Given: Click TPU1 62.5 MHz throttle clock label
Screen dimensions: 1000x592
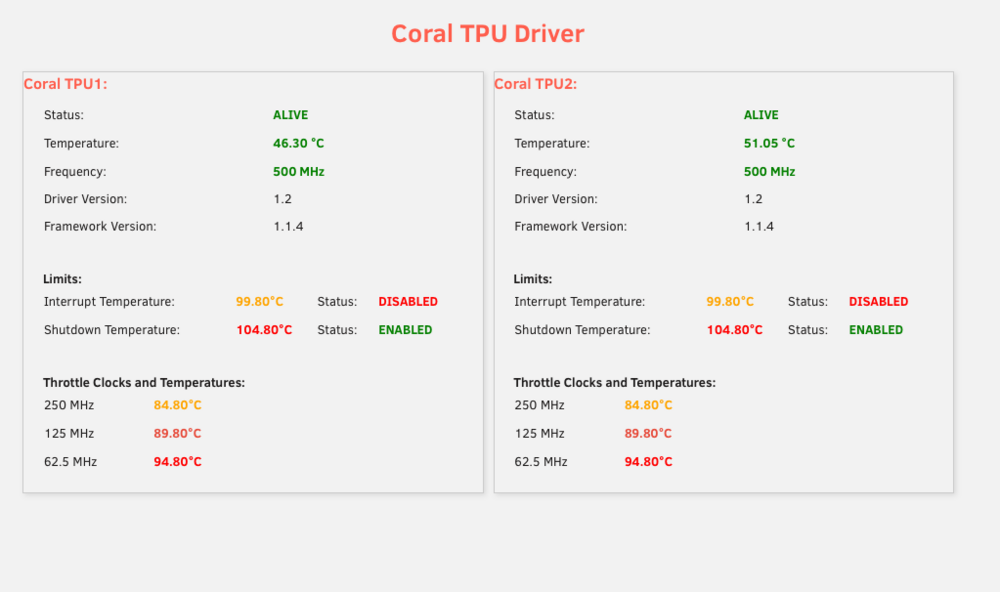Looking at the screenshot, I should [70, 462].
